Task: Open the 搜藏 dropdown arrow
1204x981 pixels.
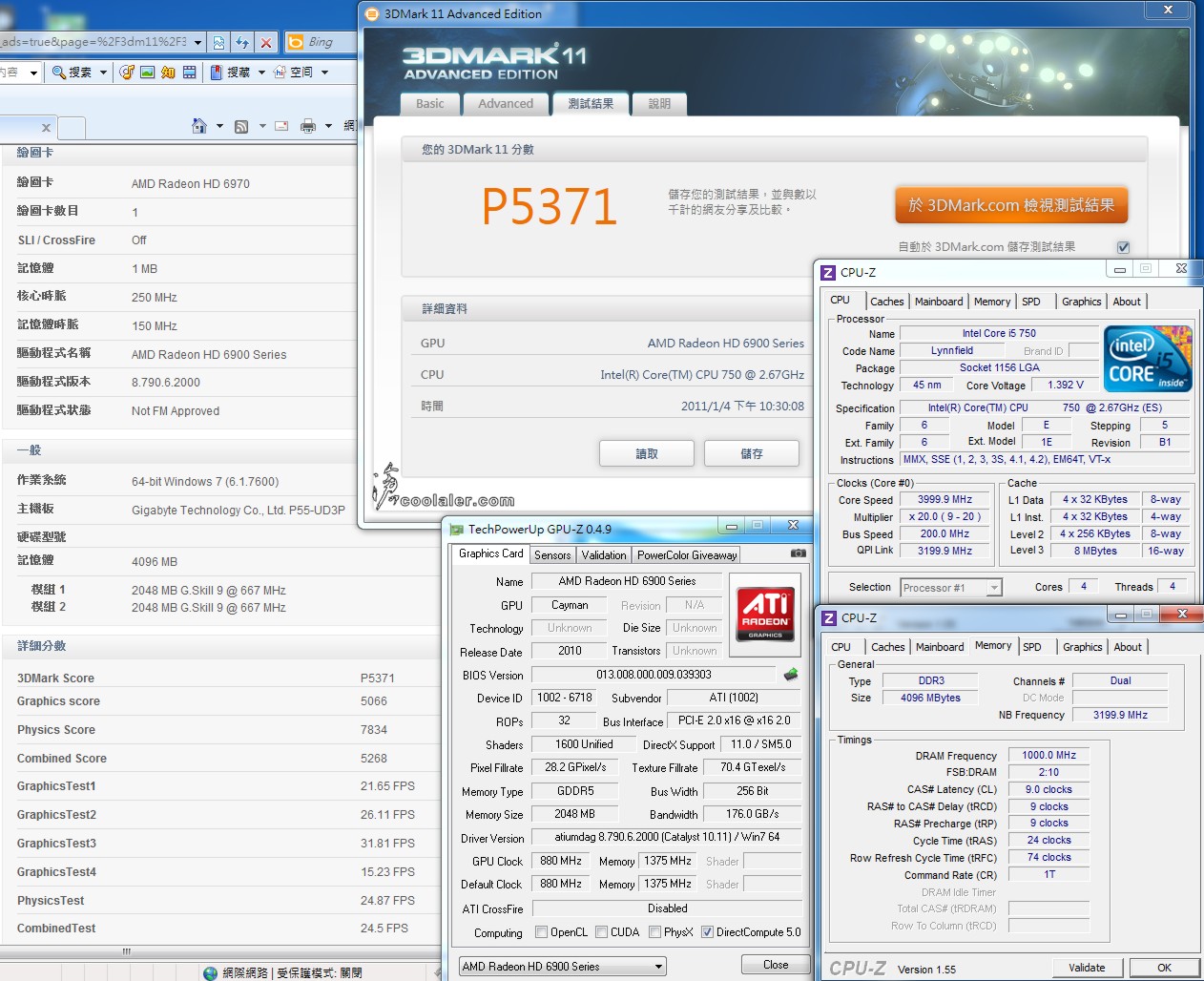Action: (x=261, y=73)
